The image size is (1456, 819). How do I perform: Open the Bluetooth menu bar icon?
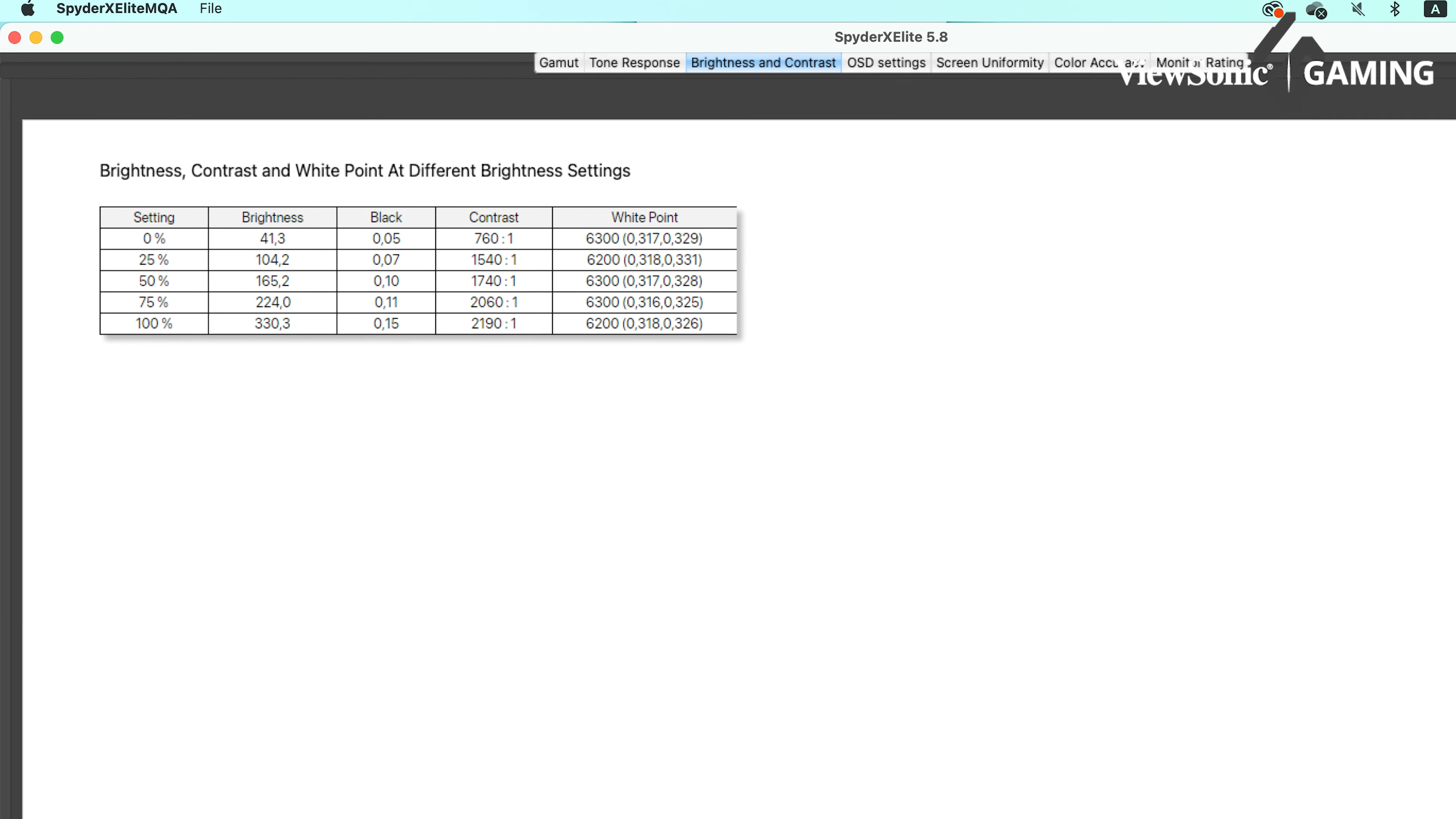pos(1395,9)
